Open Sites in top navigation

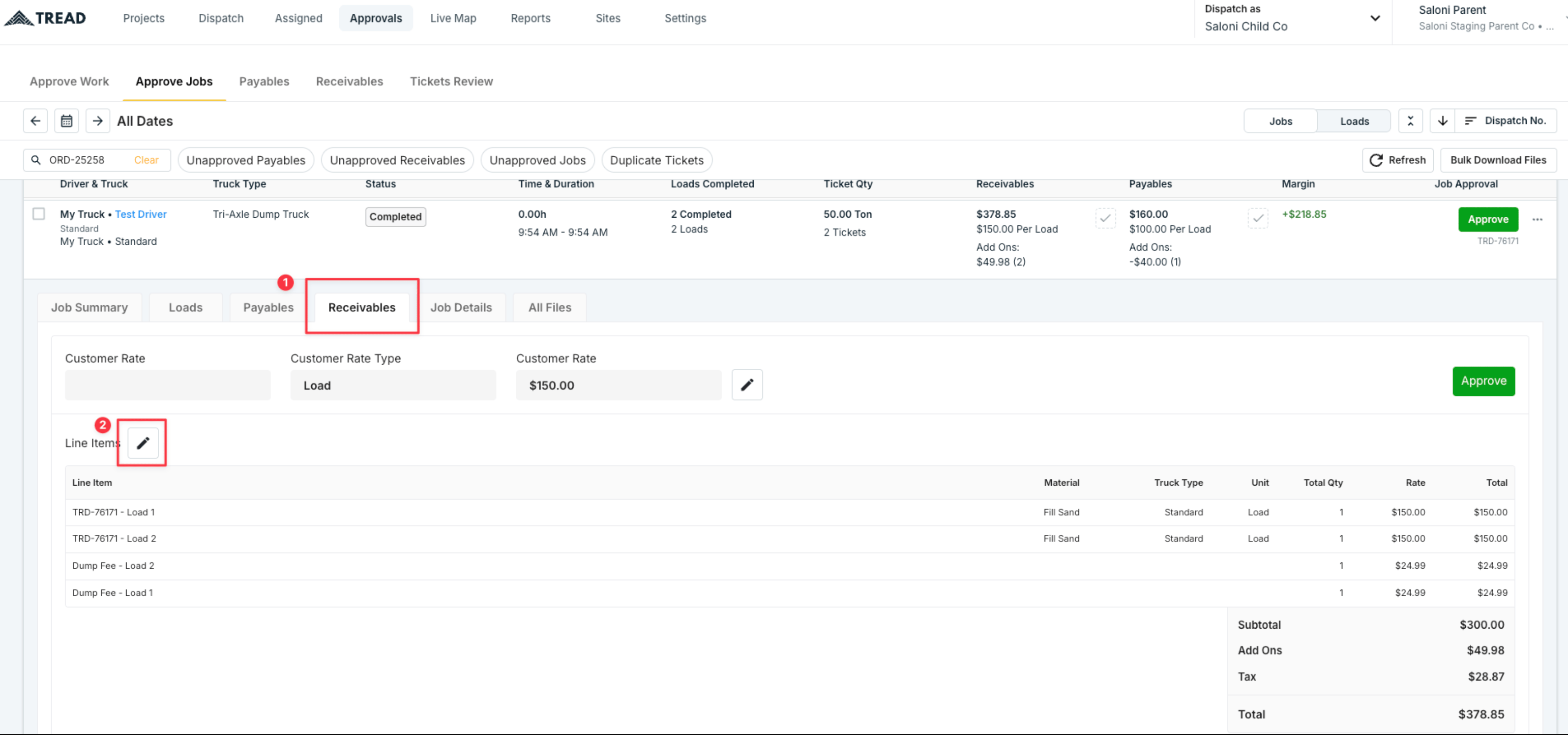(607, 18)
